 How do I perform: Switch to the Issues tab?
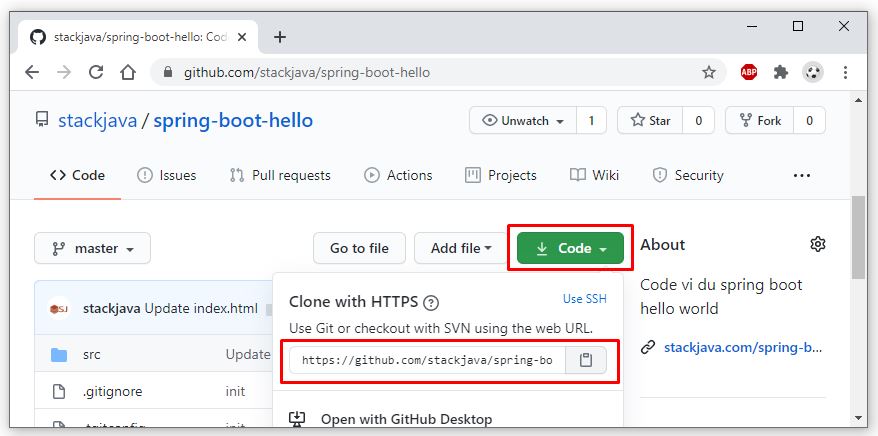(166, 176)
